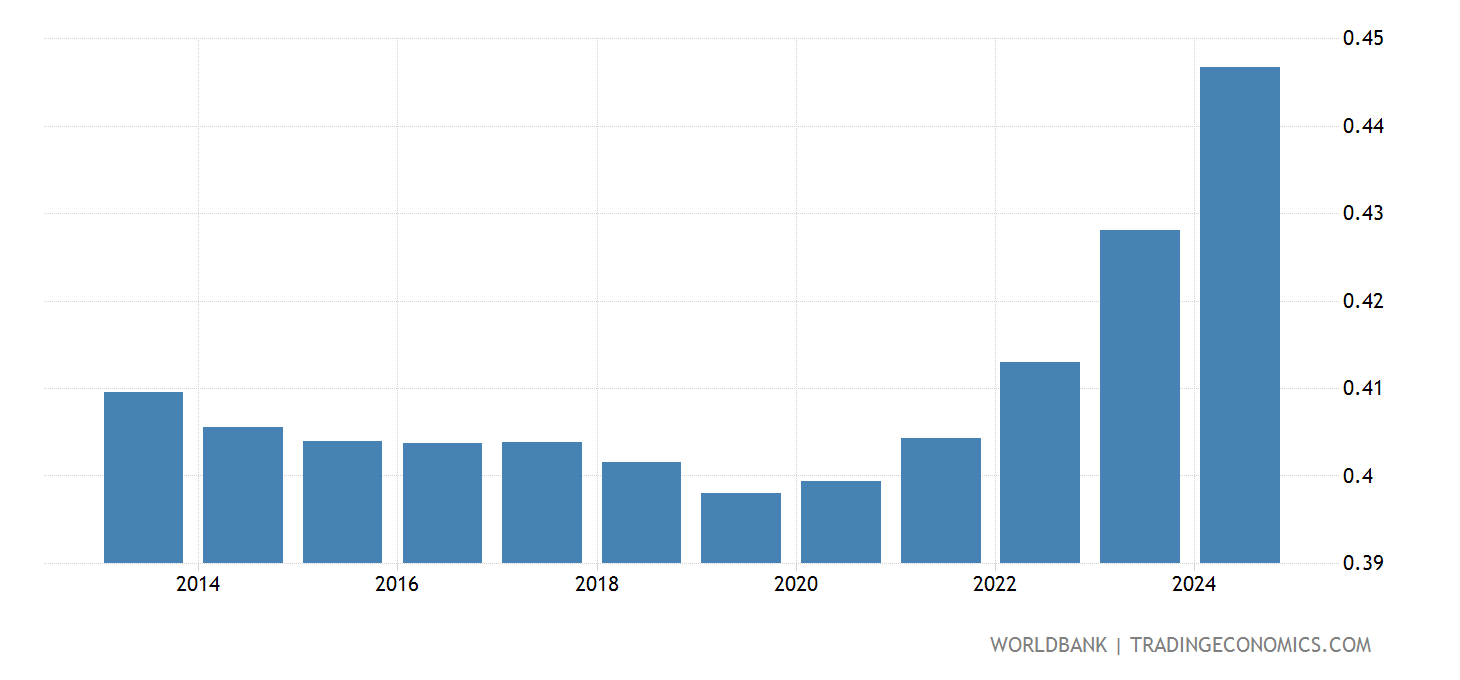Screen dimensions: 1460x680
Task: Select the 0.44 y-axis value
Action: pos(1362,126)
